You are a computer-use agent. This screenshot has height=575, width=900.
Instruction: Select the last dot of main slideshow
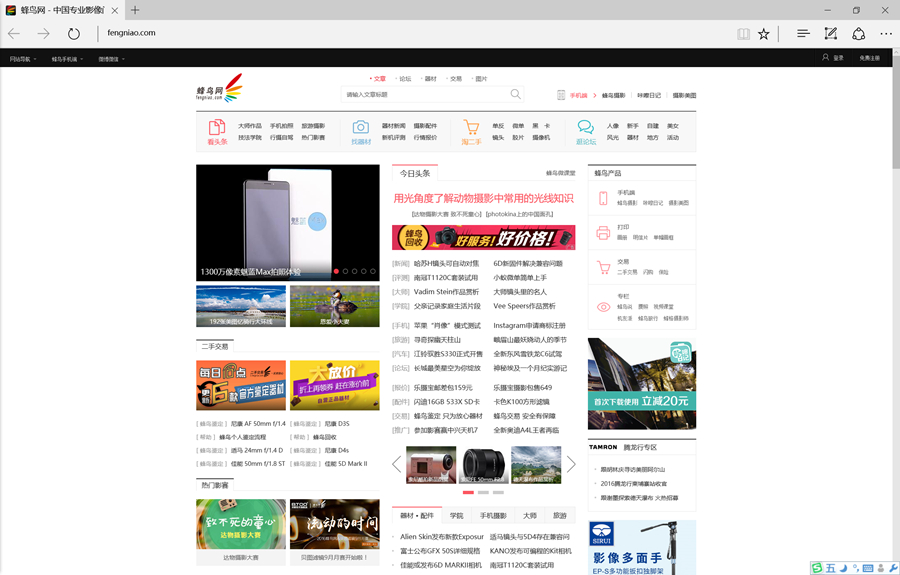pos(373,271)
